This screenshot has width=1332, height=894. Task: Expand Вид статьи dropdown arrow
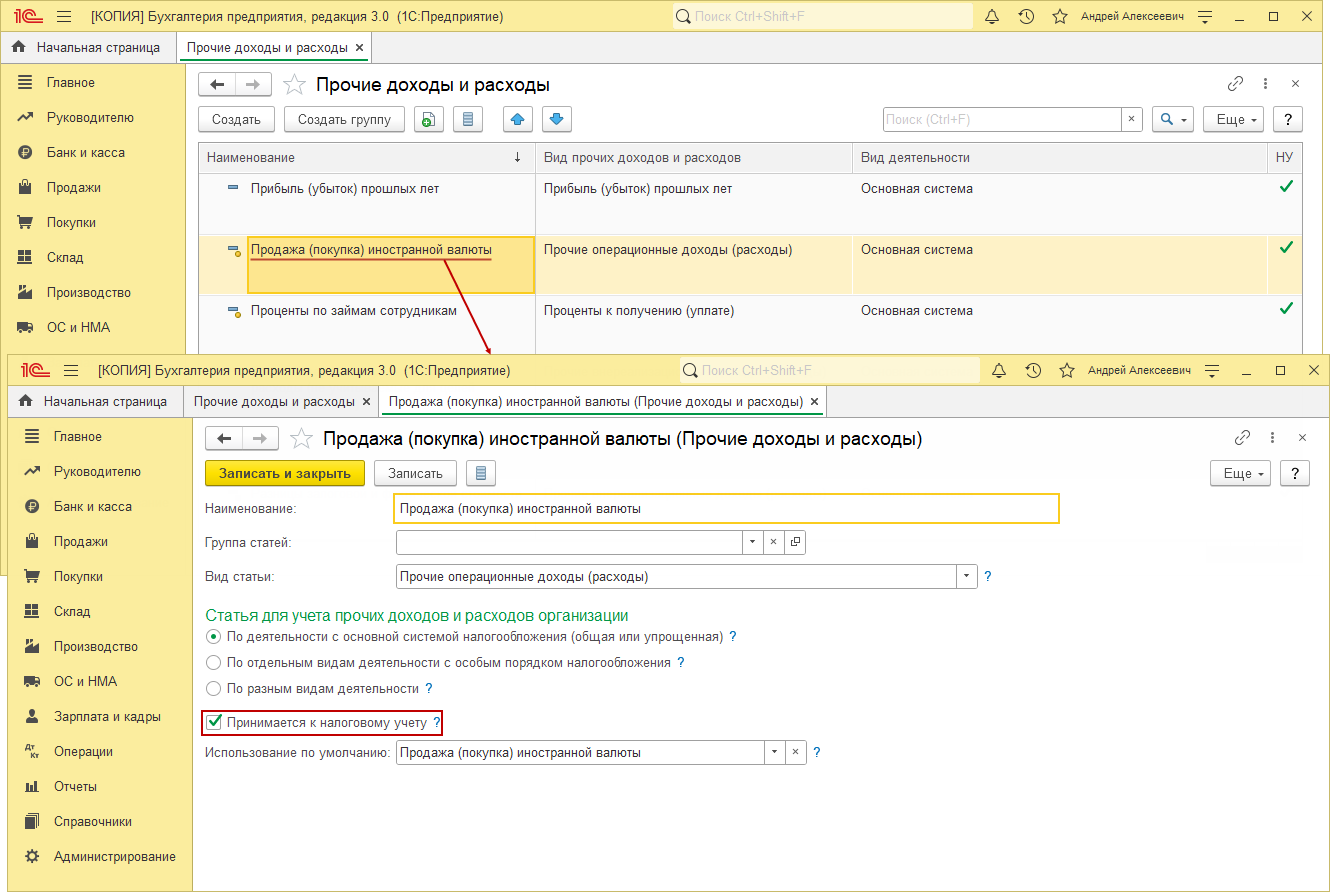click(966, 577)
